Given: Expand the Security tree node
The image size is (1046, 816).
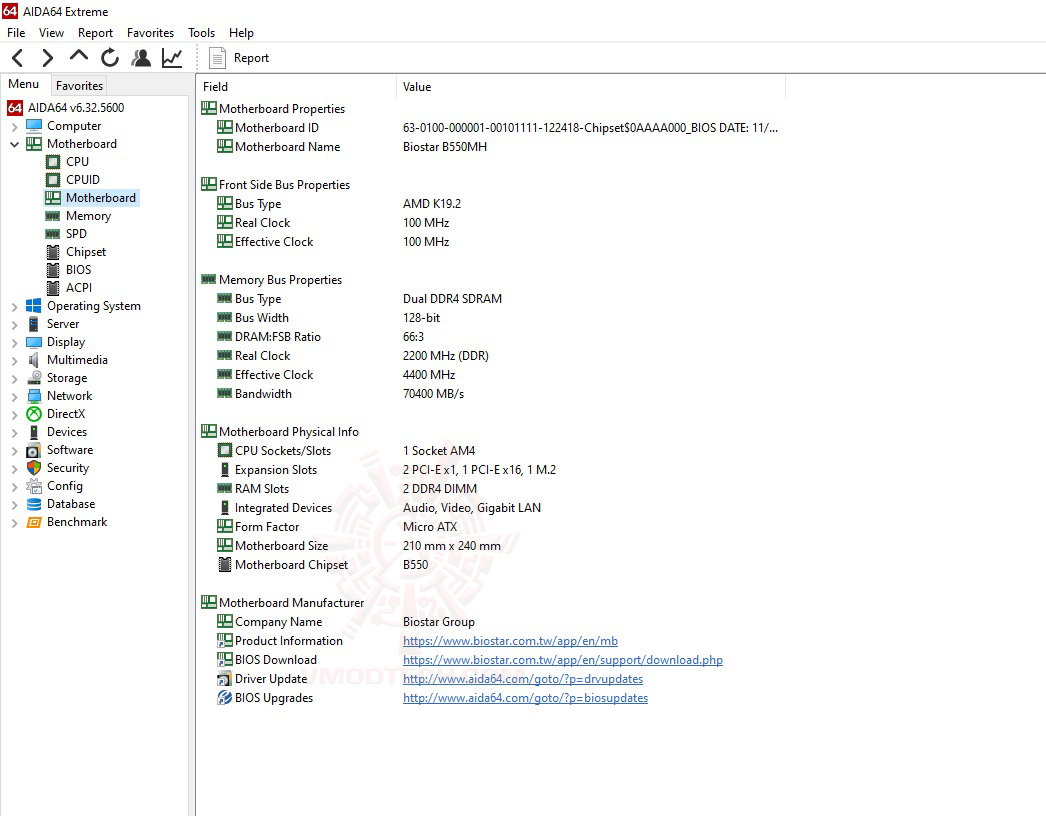Looking at the screenshot, I should click(15, 468).
